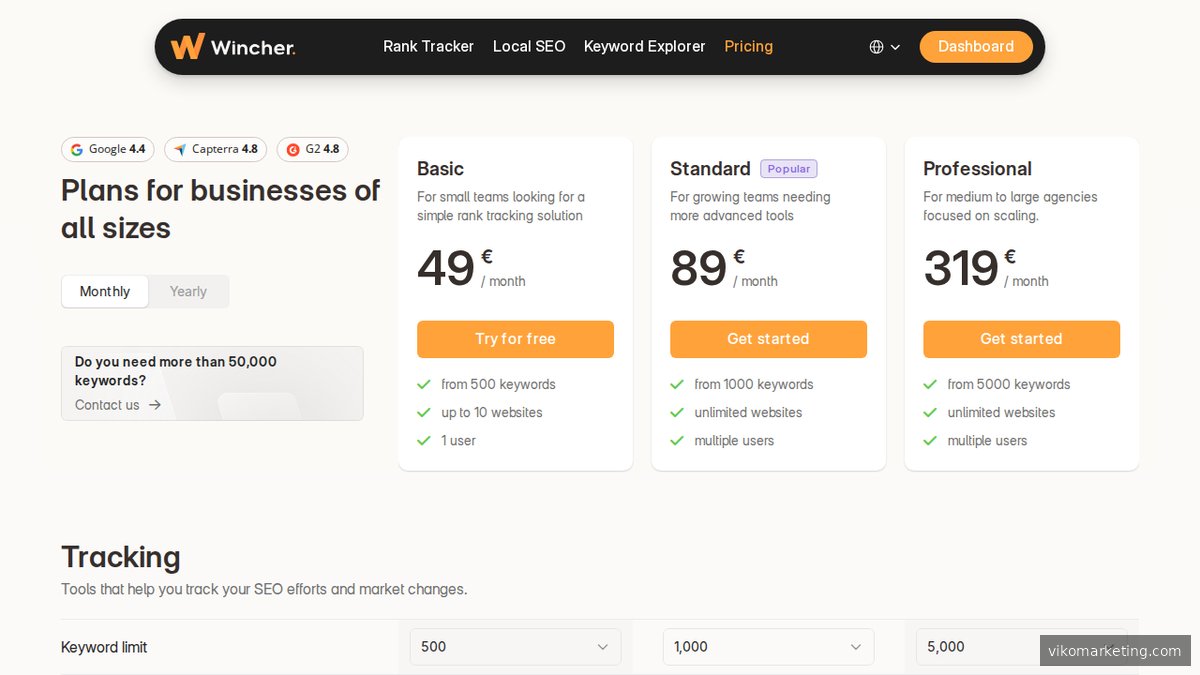
Task: Open the language globe selector
Action: pyautogui.click(x=884, y=47)
